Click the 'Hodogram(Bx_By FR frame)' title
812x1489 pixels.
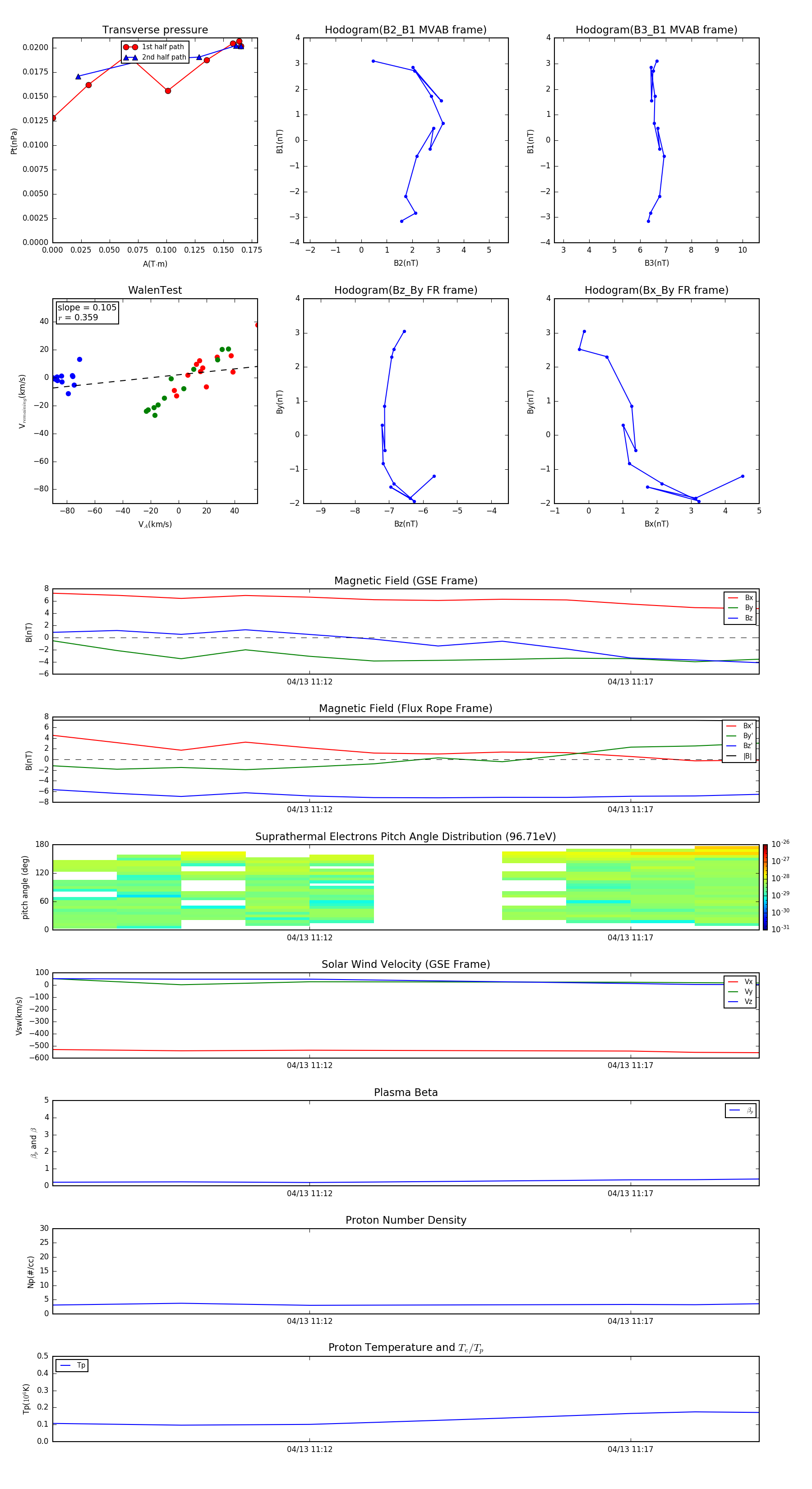(x=656, y=290)
